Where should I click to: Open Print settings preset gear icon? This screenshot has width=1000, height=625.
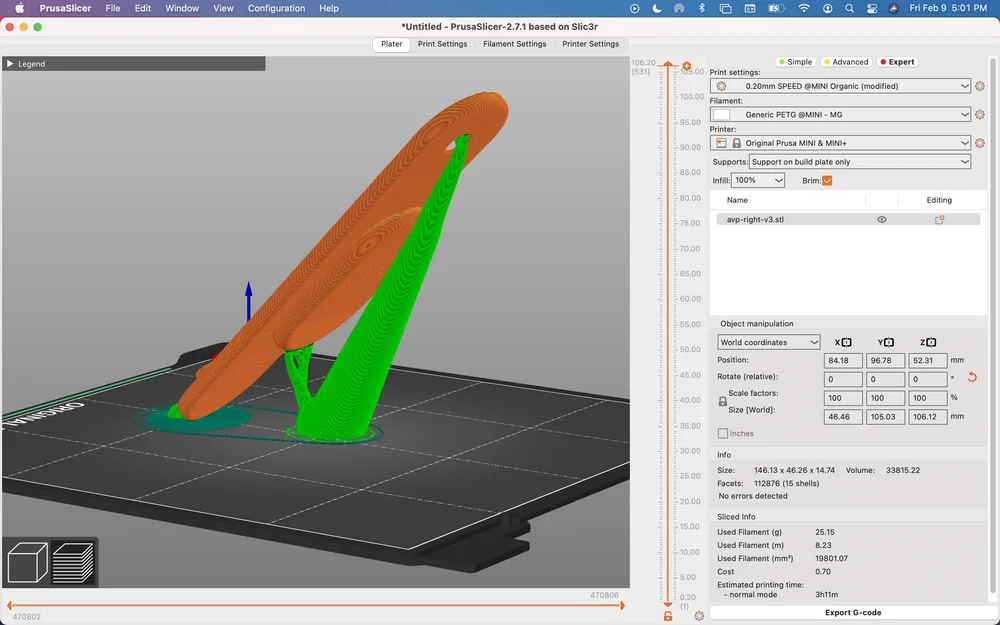[980, 86]
